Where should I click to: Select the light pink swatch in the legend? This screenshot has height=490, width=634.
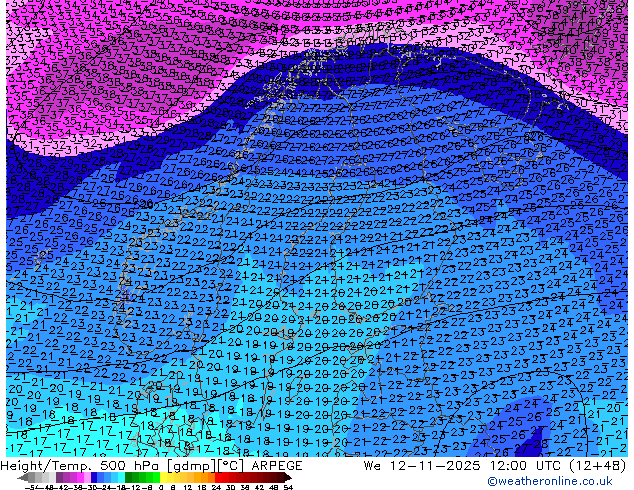(87, 477)
